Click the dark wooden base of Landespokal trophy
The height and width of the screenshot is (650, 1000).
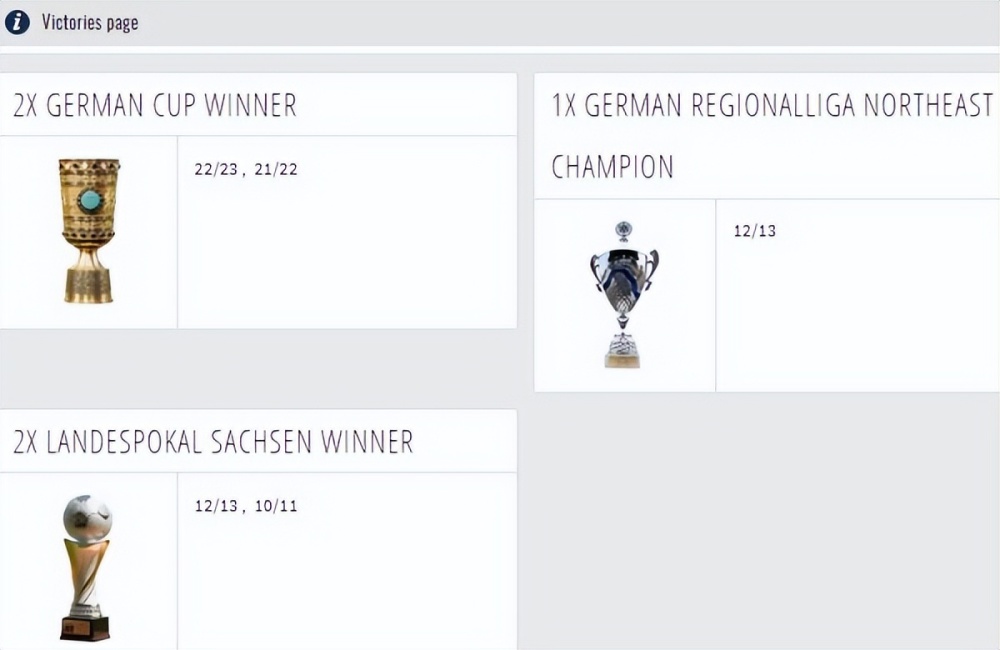[85, 628]
